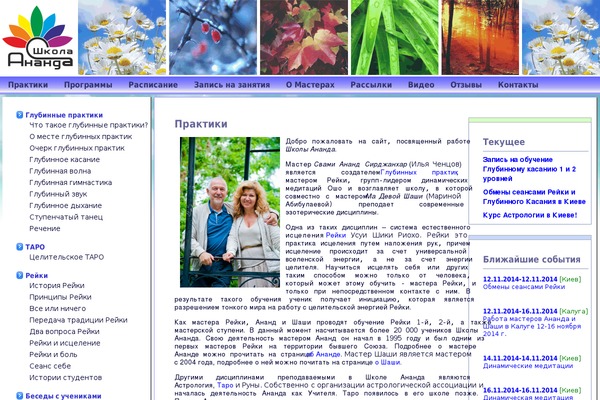
Task: Click the red berries header image
Action: click(x=213, y=37)
